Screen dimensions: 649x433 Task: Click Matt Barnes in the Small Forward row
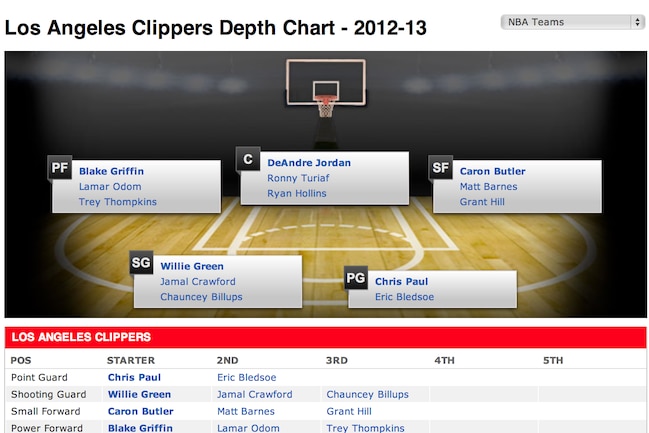click(246, 411)
